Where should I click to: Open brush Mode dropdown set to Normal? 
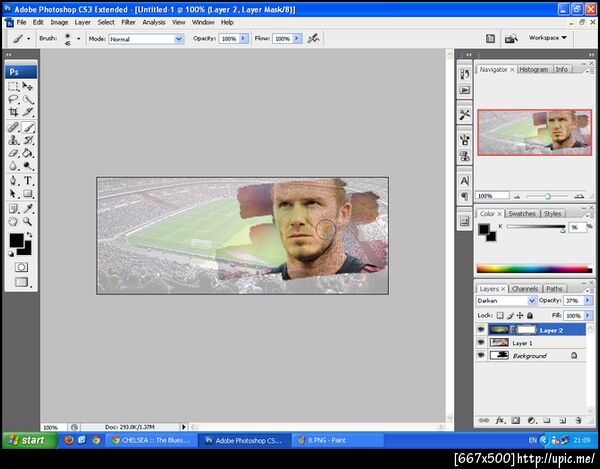click(x=146, y=39)
